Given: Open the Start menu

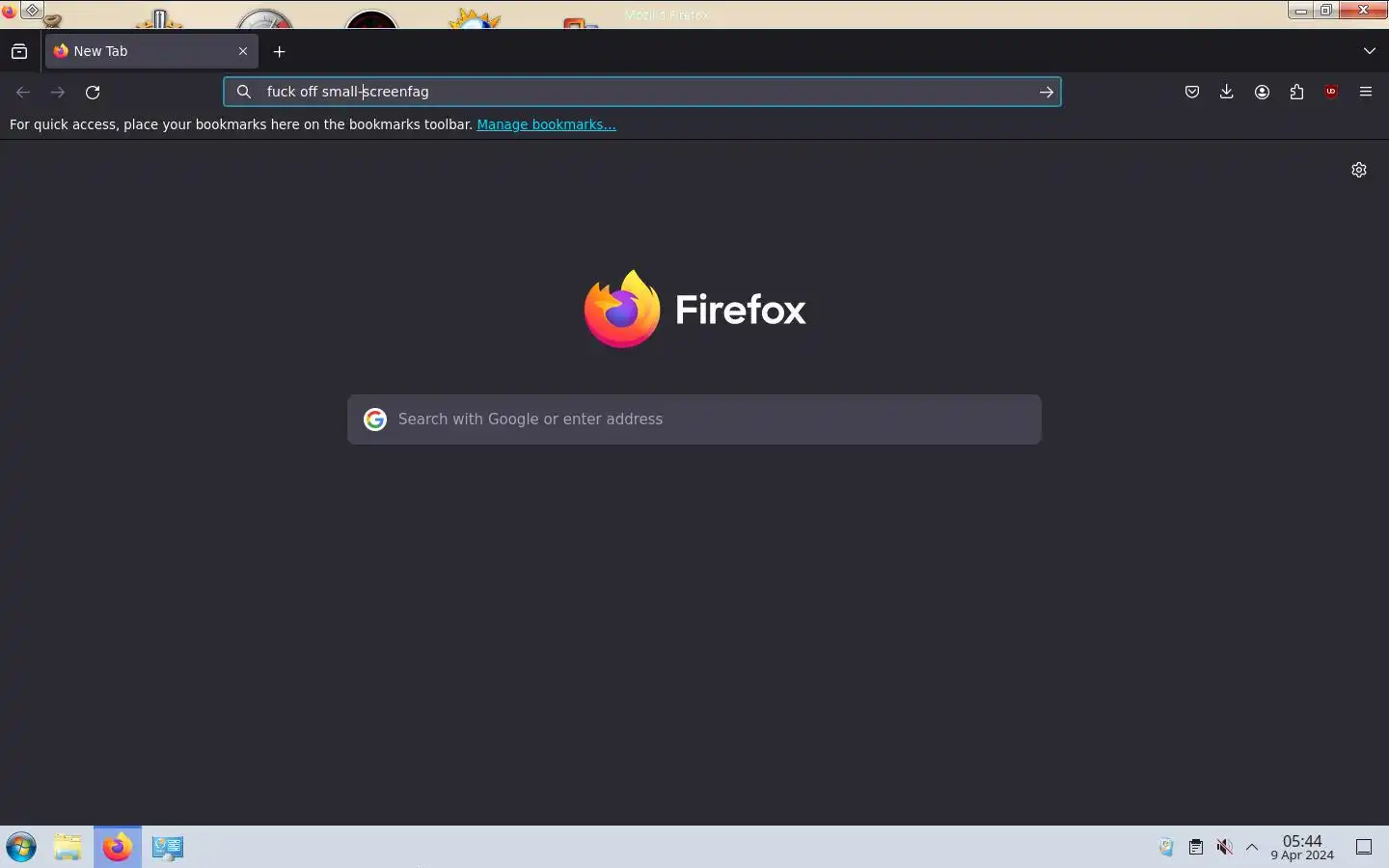Looking at the screenshot, I should point(21,848).
